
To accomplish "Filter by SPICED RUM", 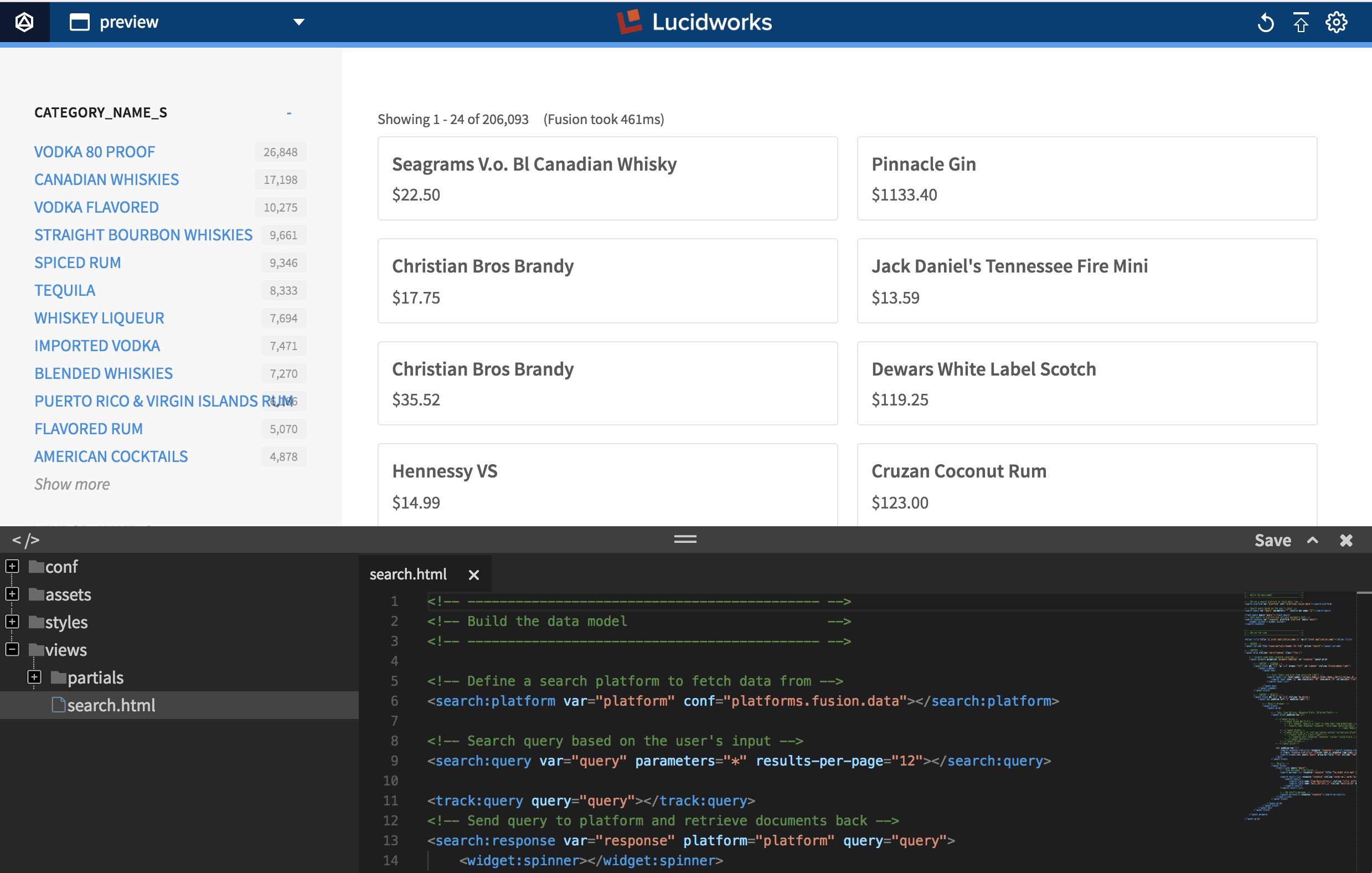I will click(x=78, y=263).
